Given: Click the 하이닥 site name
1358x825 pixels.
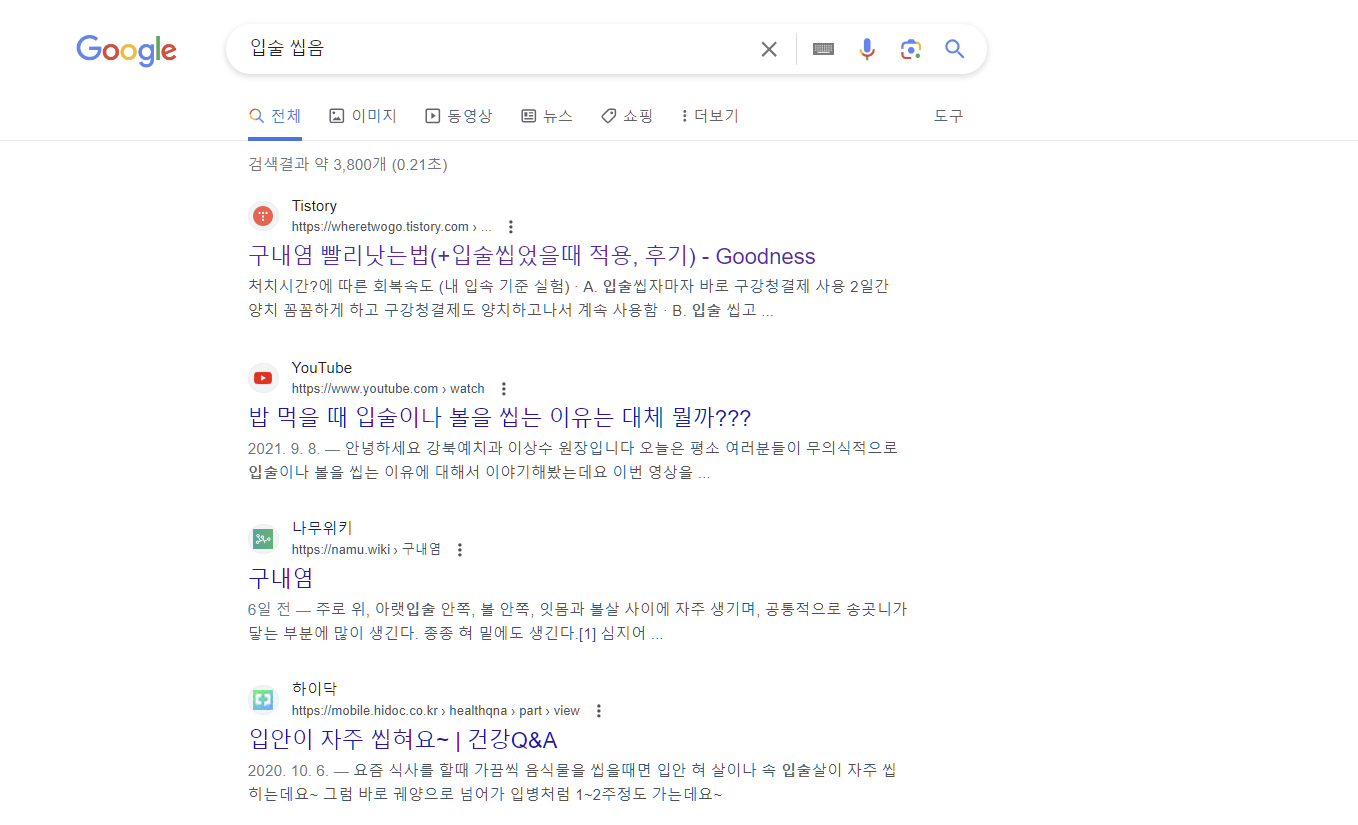Looking at the screenshot, I should click(315, 689).
